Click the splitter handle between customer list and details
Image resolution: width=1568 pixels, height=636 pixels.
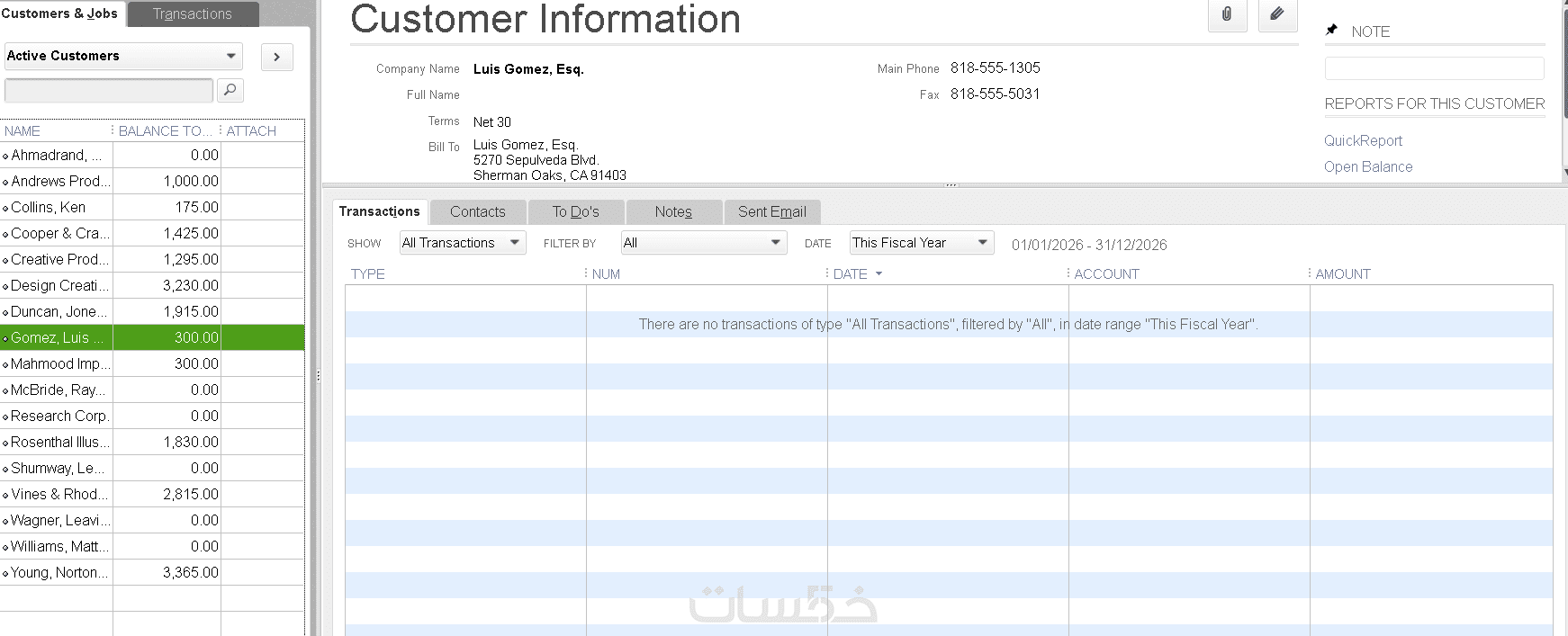pos(318,376)
